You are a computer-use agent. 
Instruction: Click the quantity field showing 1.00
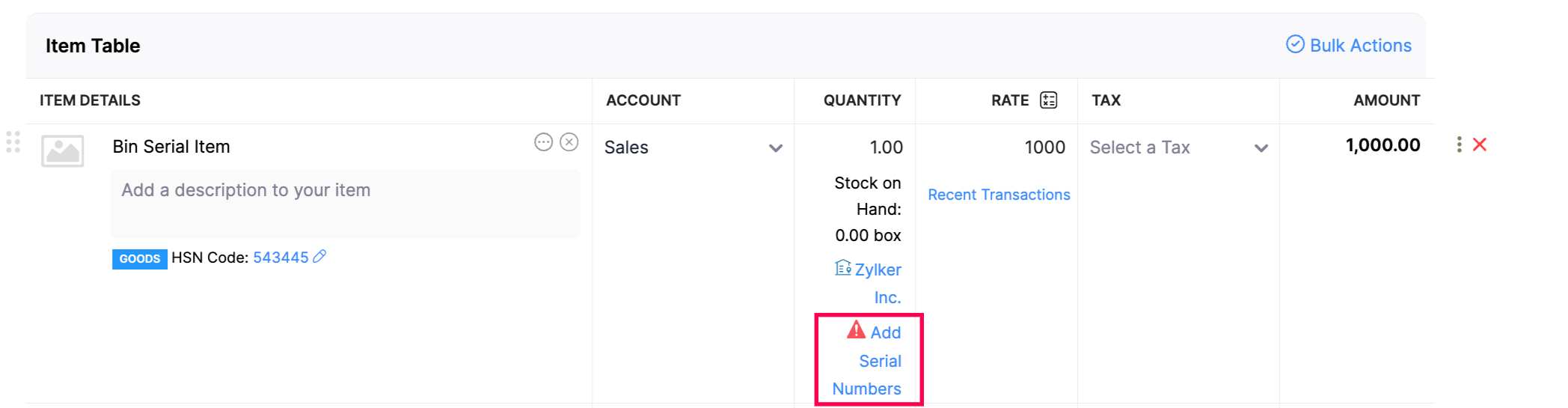click(x=861, y=147)
